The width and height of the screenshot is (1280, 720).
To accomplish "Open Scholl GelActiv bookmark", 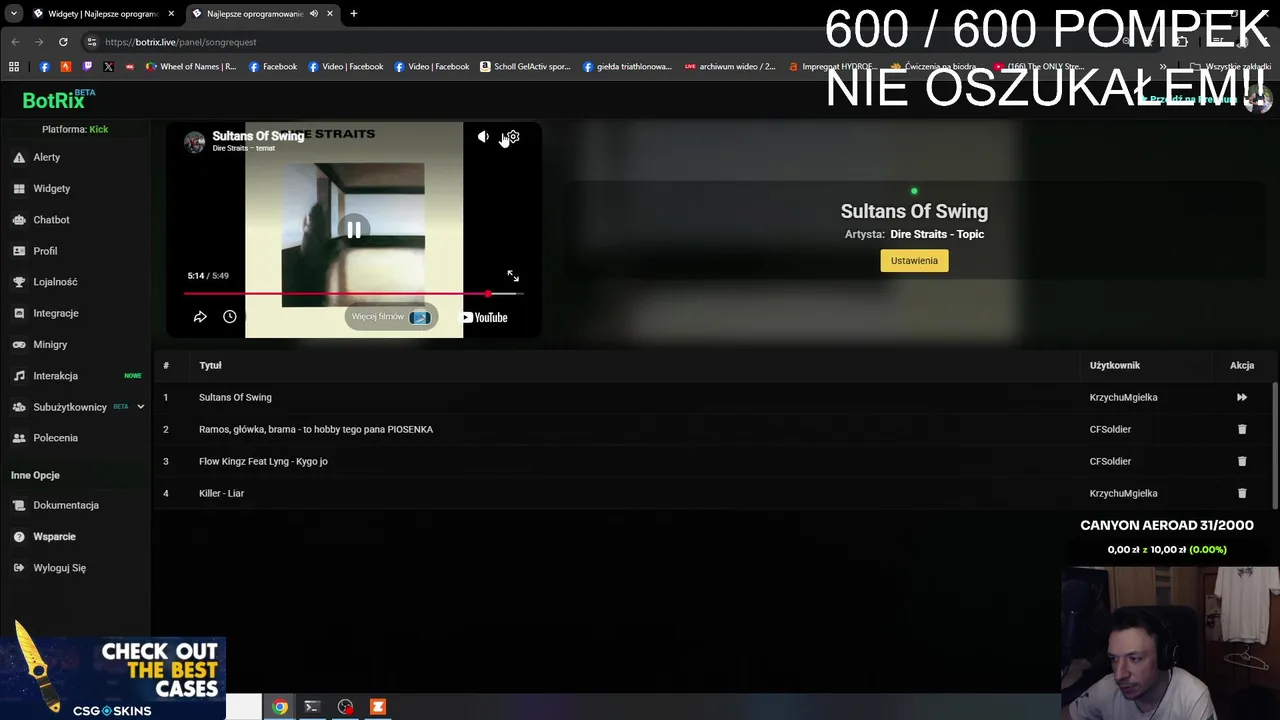I will point(525,67).
